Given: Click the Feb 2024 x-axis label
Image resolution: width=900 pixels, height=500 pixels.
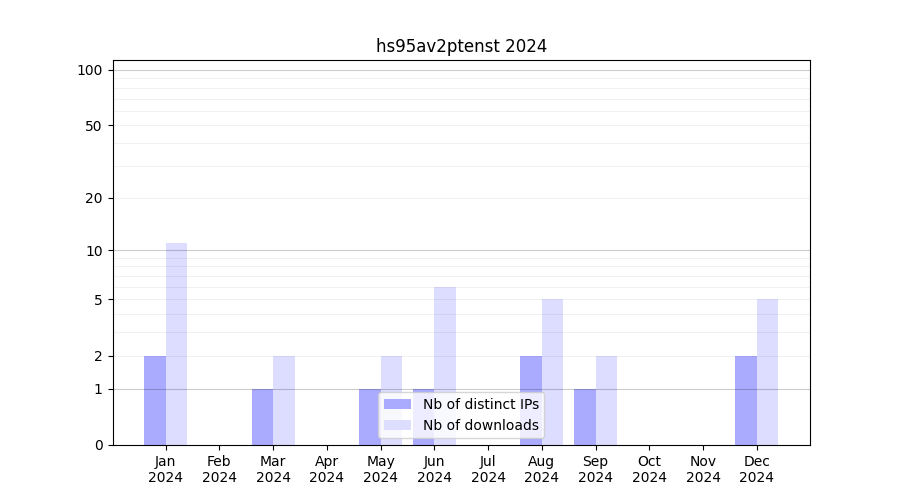Looking at the screenshot, I should pyautogui.click(x=219, y=469).
